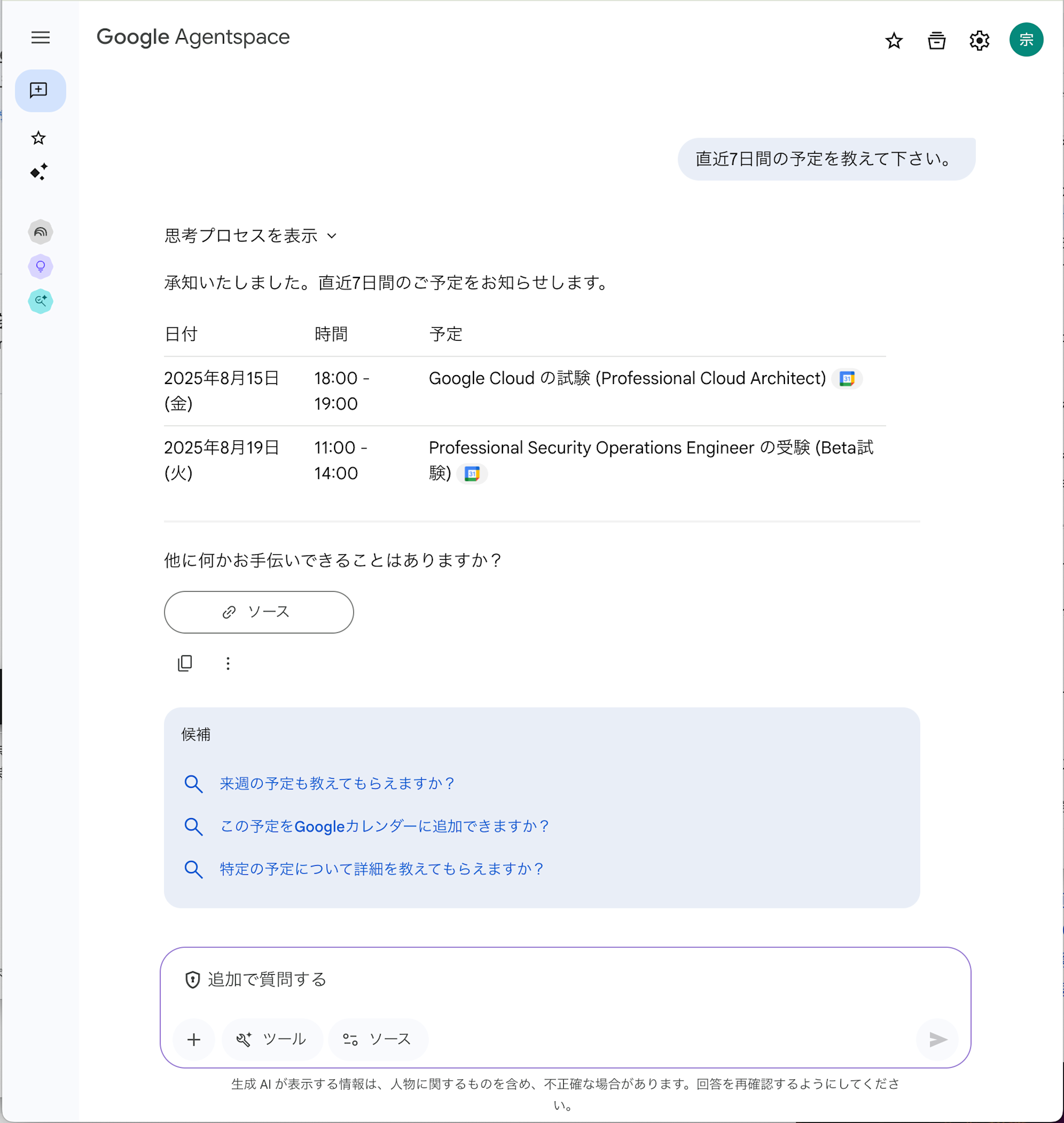Click the user message 直近7日間の予定を教えて下さい。

coord(826,159)
